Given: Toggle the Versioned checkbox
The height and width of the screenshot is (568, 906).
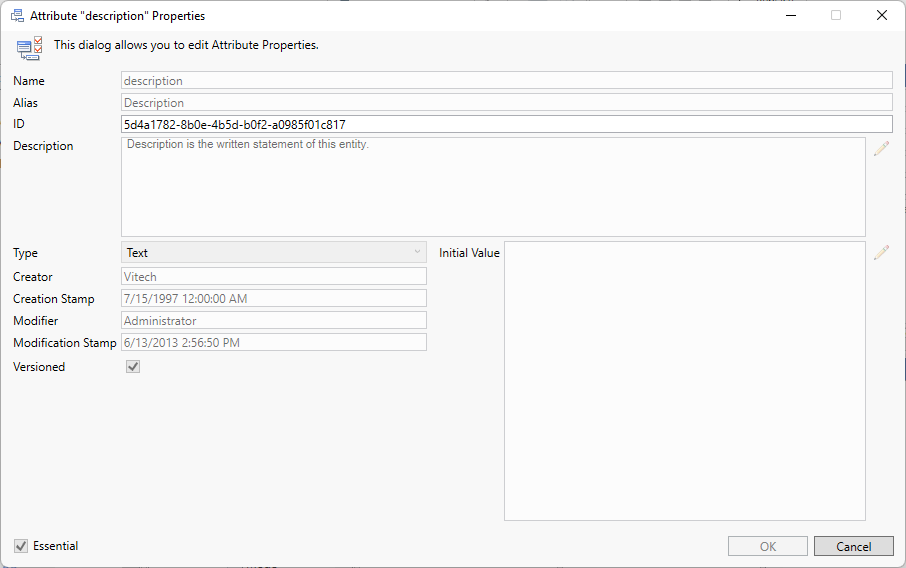Looking at the screenshot, I should pyautogui.click(x=133, y=367).
